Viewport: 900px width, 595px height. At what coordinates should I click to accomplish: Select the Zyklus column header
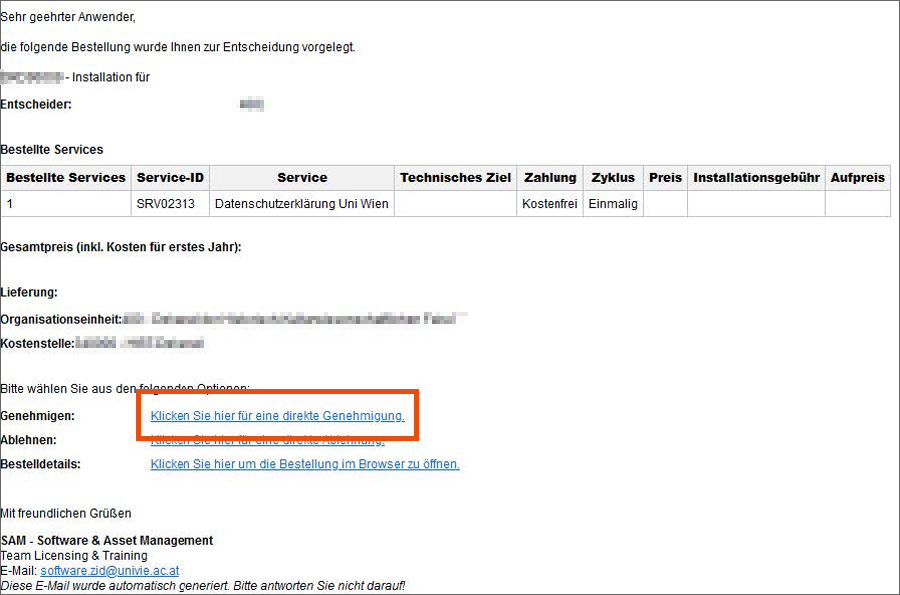click(612, 178)
